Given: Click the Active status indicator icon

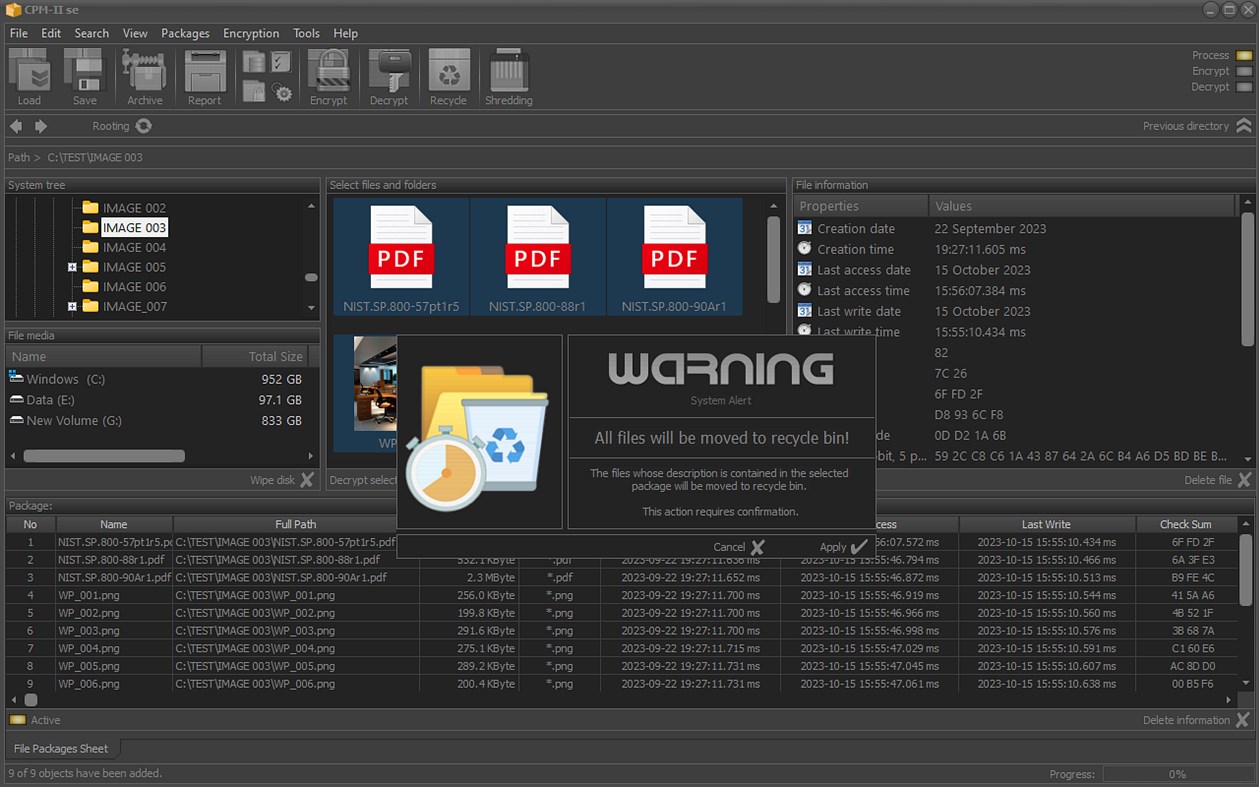Looking at the screenshot, I should (x=17, y=720).
